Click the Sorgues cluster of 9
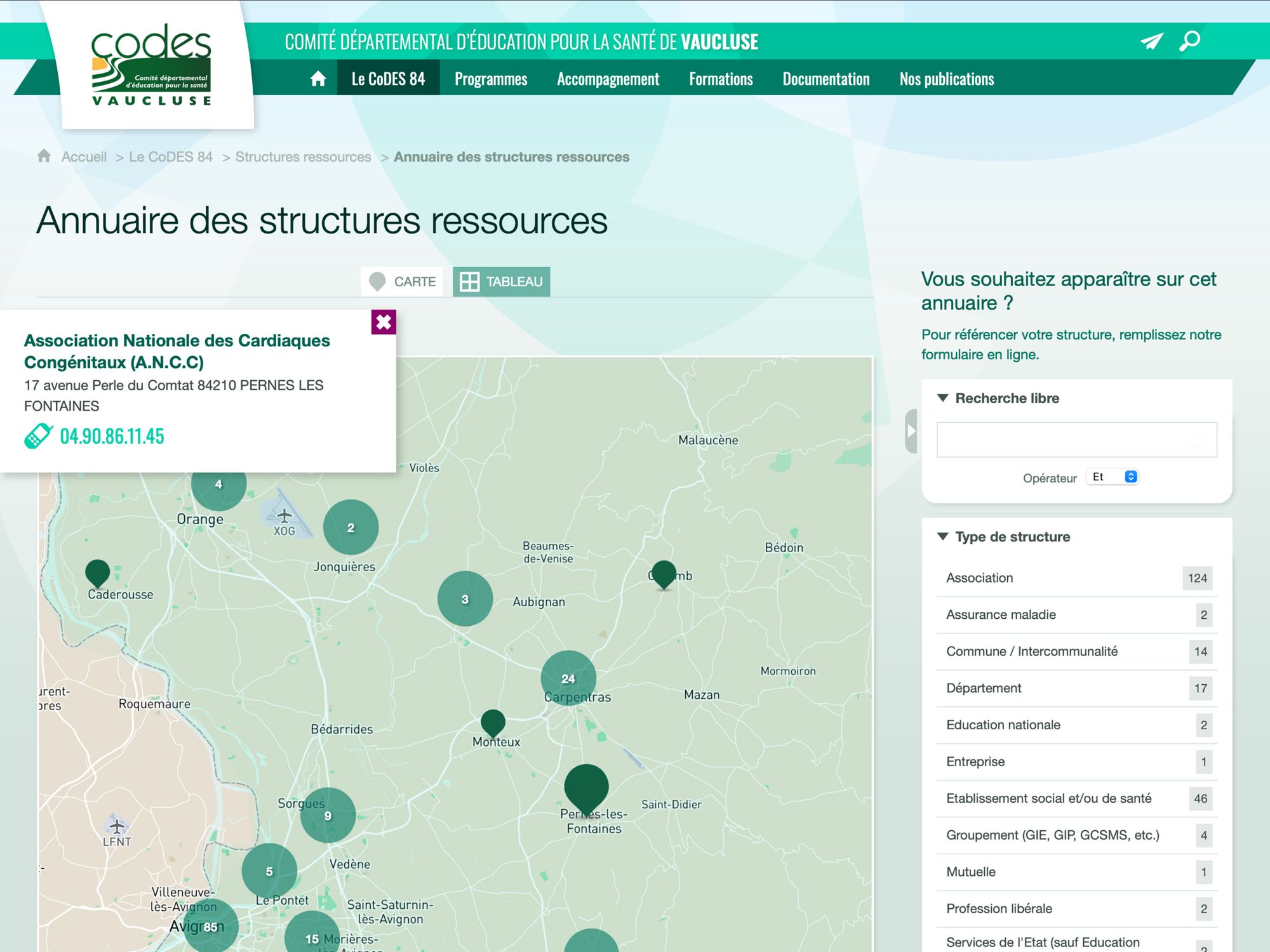 328,816
